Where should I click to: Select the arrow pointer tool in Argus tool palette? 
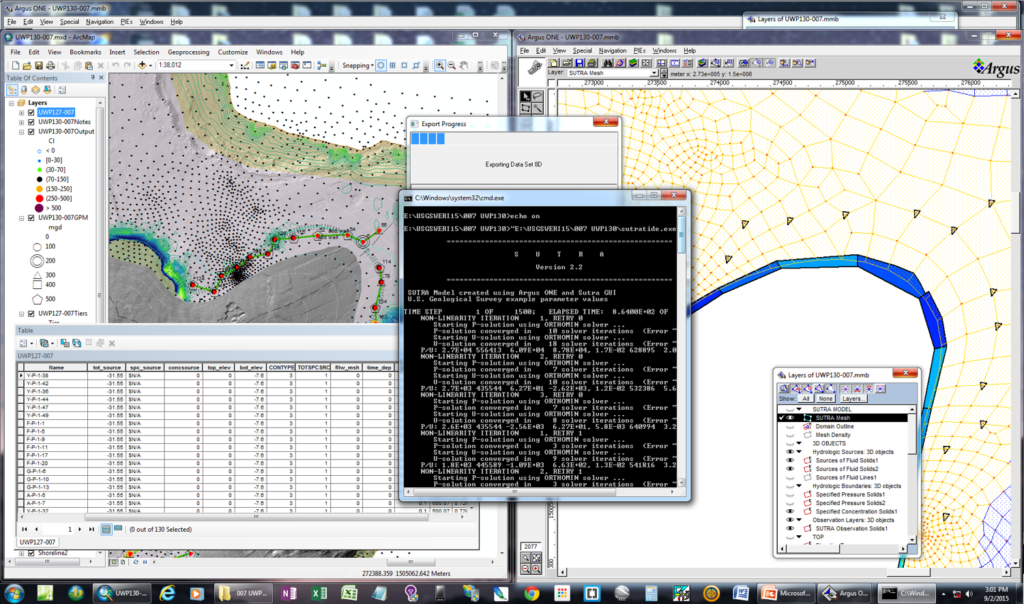[526, 97]
